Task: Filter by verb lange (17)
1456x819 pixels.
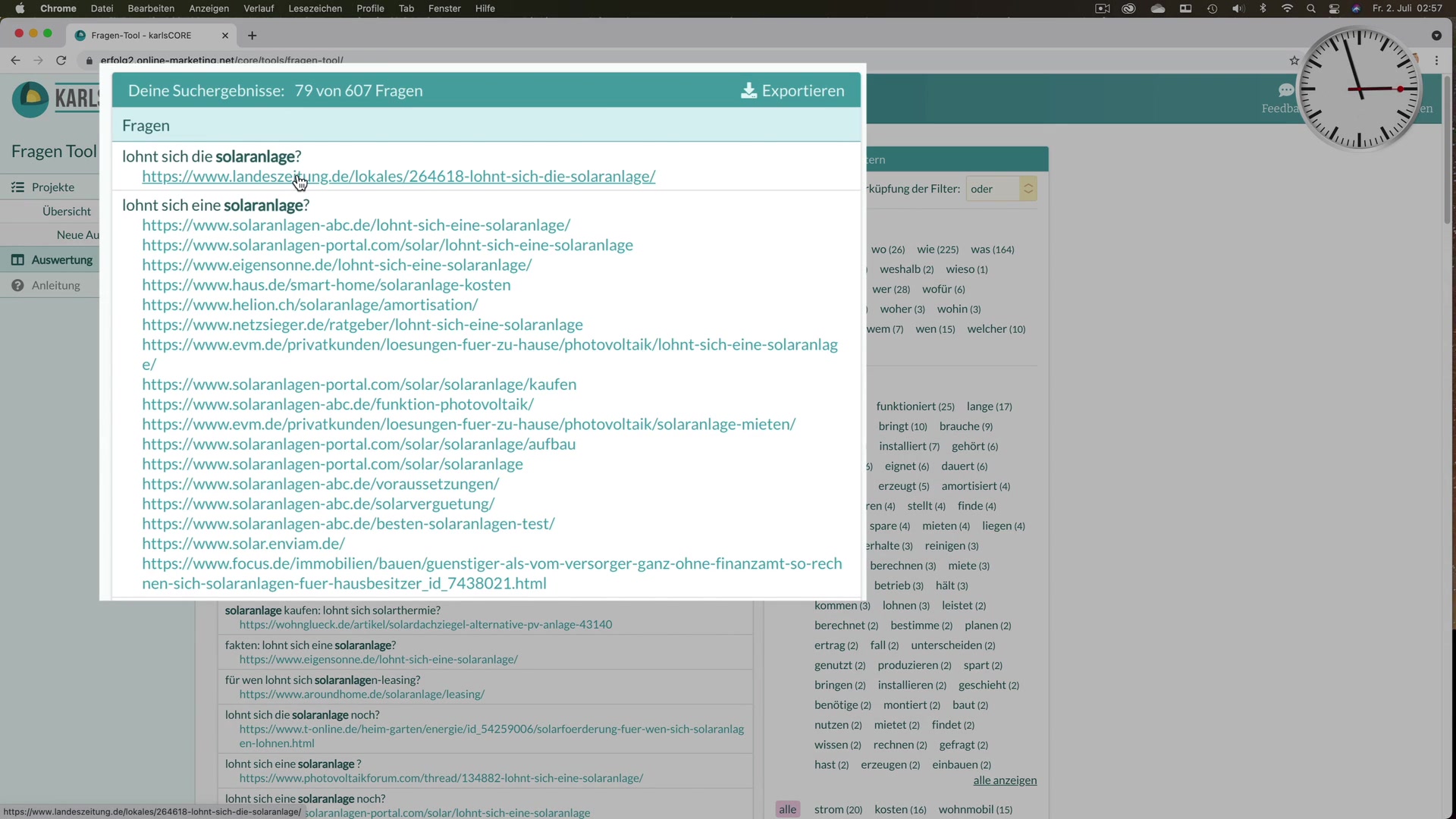Action: click(x=989, y=406)
